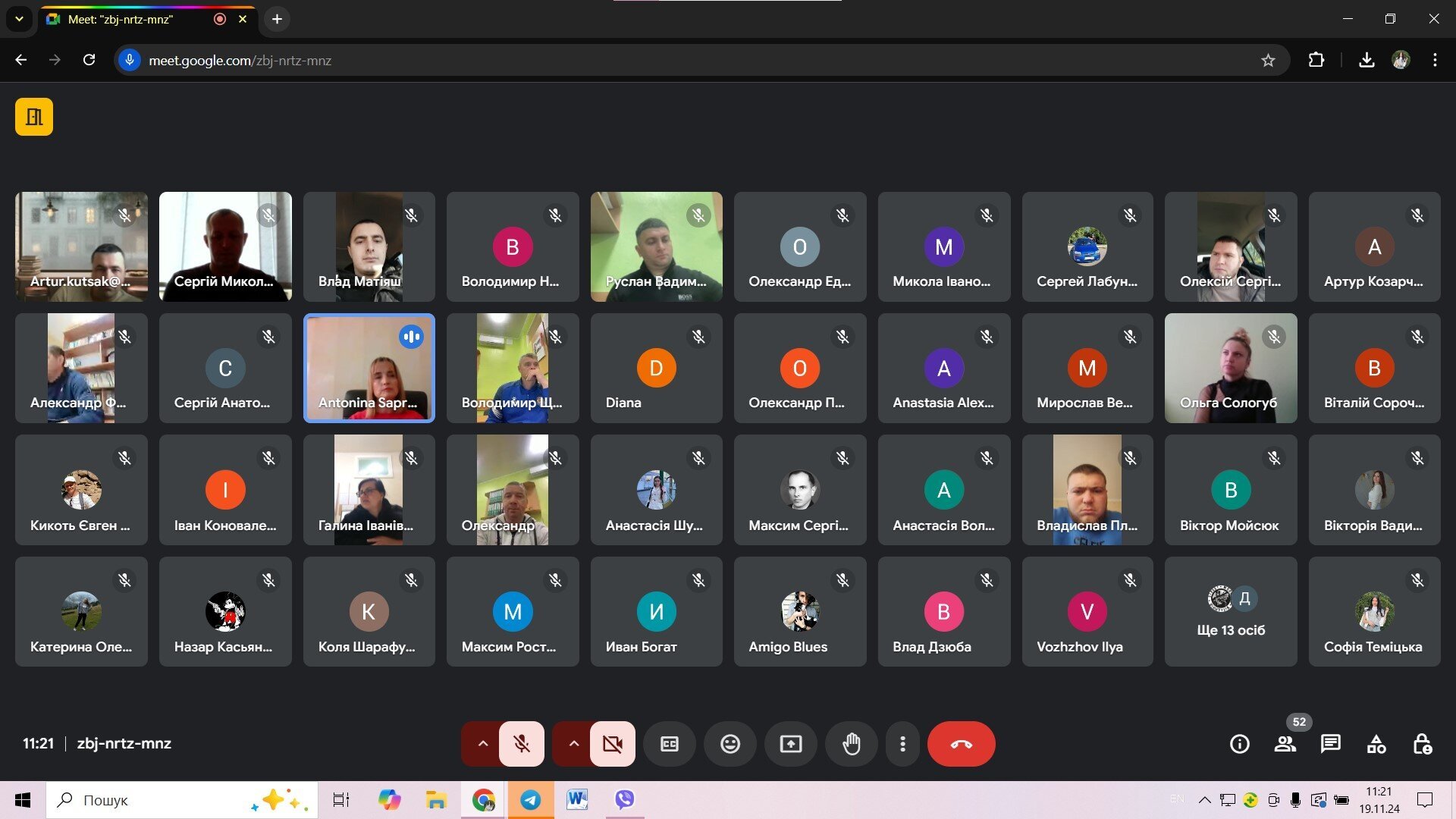Close the Meet browser tab

click(243, 19)
